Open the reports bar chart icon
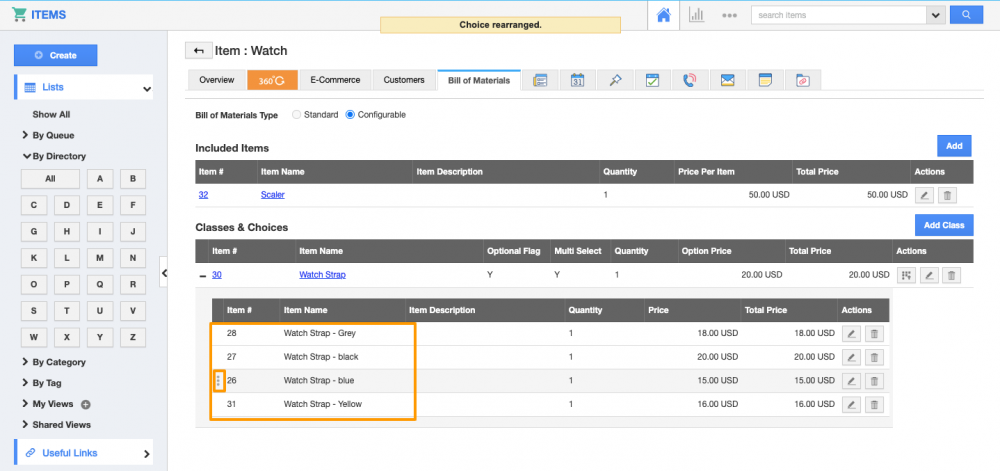The height and width of the screenshot is (471, 1000). pos(696,15)
